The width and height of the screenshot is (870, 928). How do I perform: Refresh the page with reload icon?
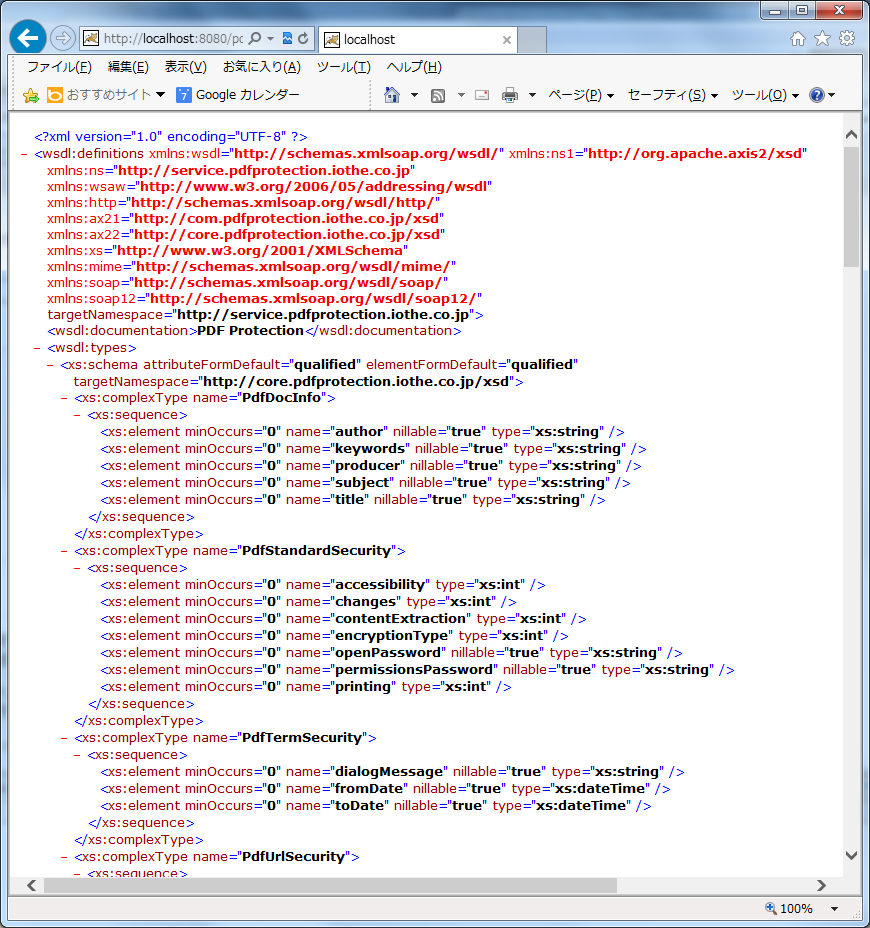pos(303,38)
